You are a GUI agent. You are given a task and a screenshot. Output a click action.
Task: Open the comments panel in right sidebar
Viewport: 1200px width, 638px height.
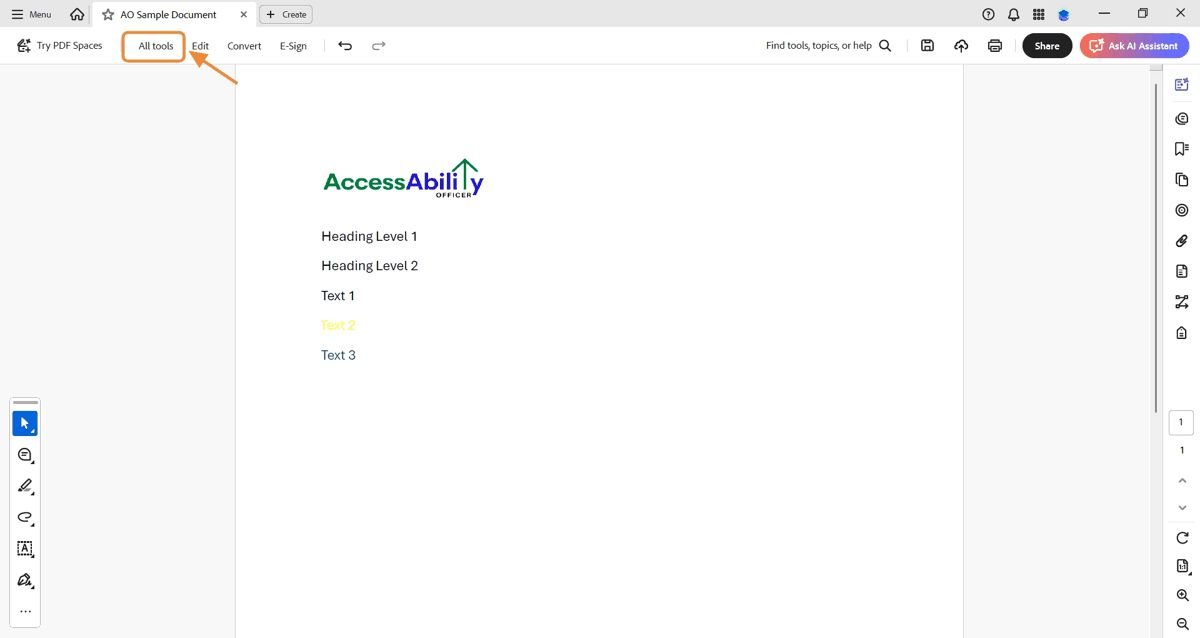[x=1182, y=118]
